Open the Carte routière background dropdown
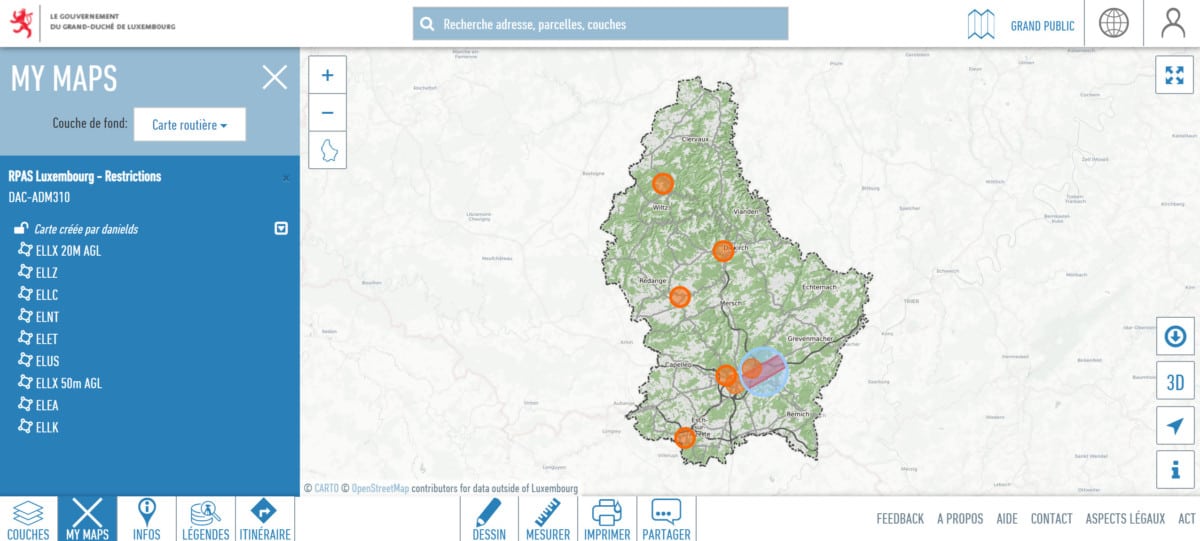The image size is (1200, 541). pyautogui.click(x=190, y=125)
